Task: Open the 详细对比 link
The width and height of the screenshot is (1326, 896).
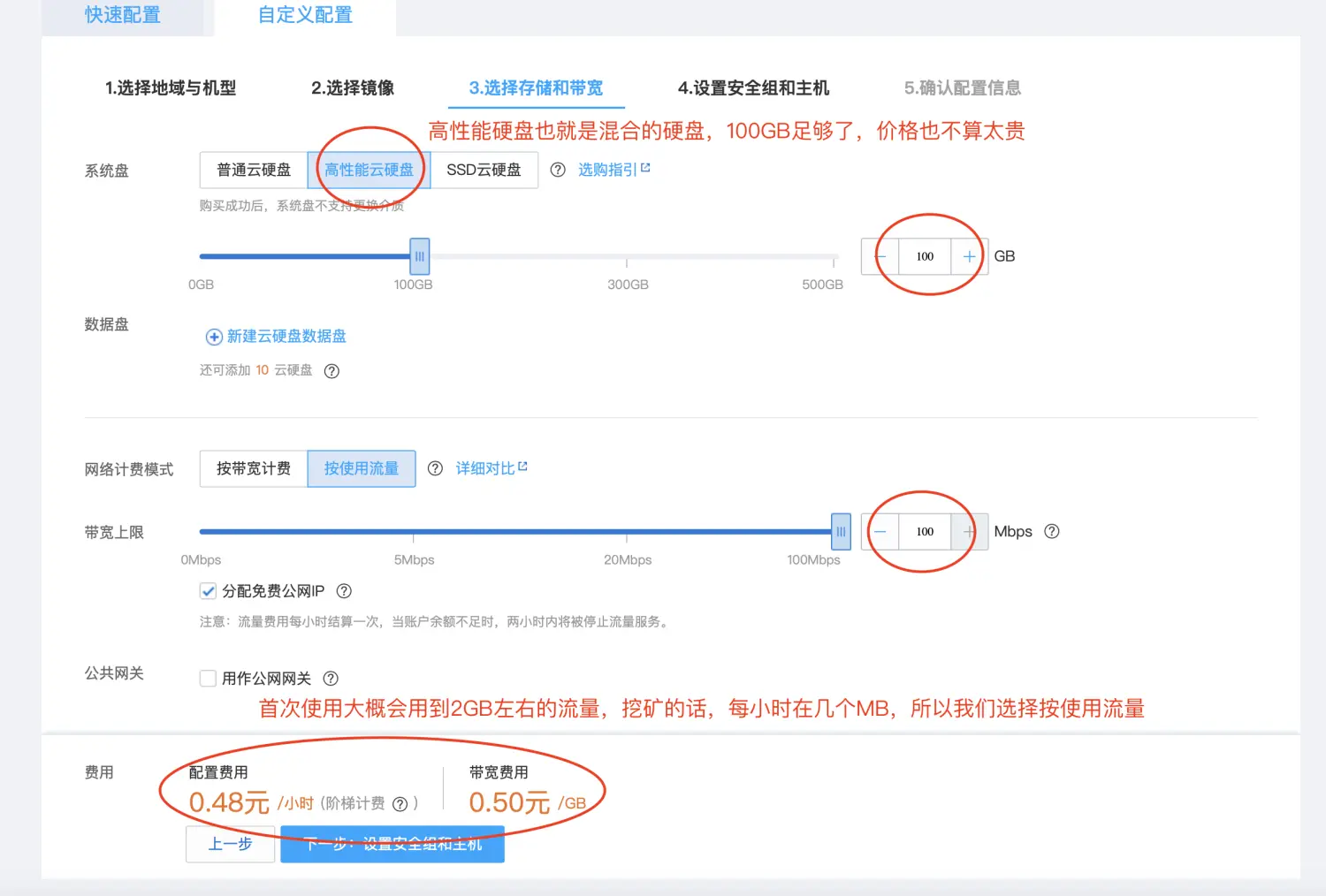Action: point(492,467)
